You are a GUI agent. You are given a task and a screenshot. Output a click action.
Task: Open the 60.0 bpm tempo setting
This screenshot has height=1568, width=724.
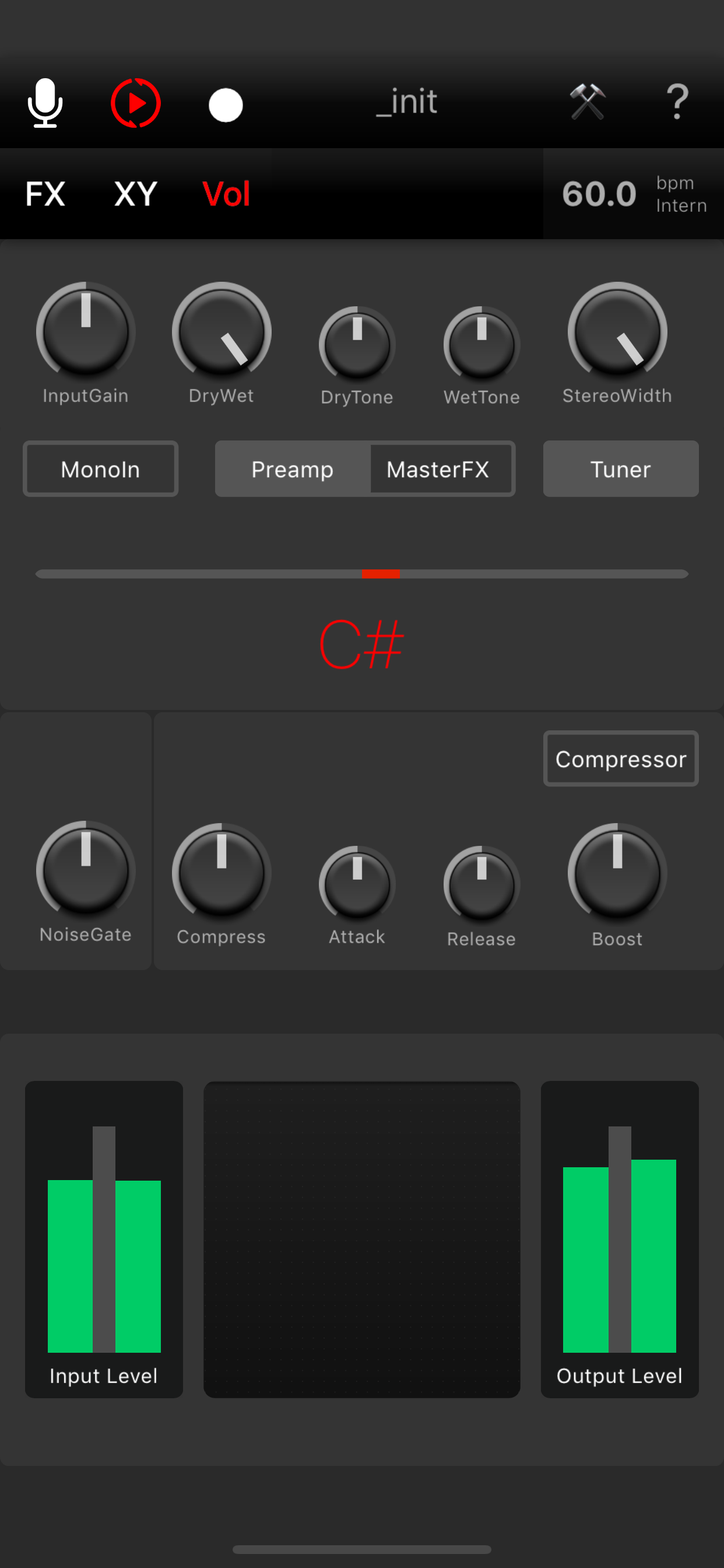[x=633, y=194]
